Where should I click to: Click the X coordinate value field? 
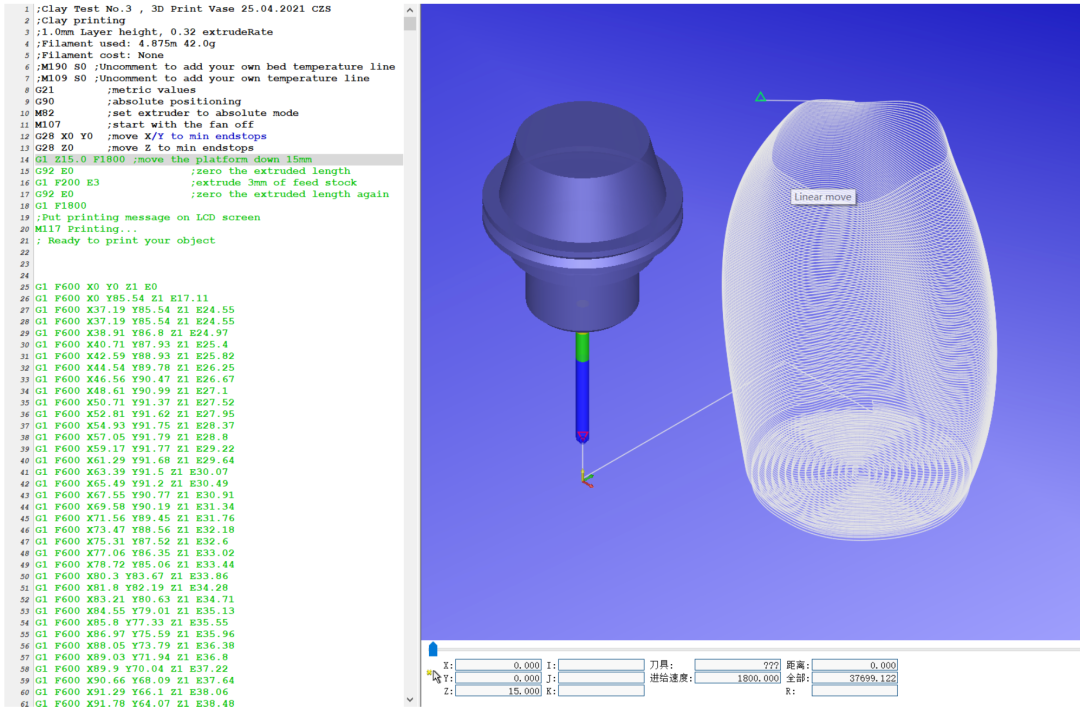[x=499, y=665]
